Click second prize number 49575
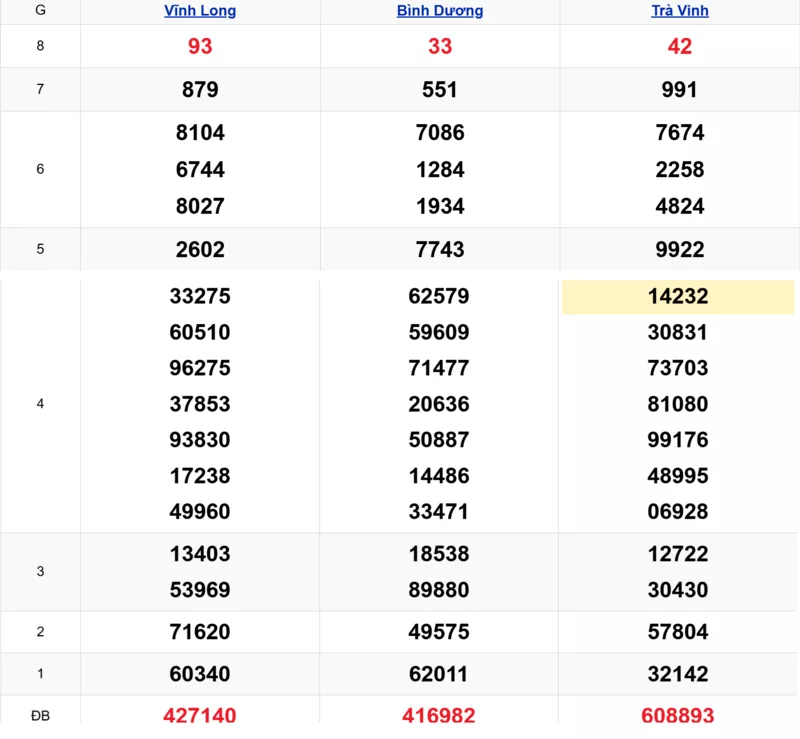 pyautogui.click(x=439, y=632)
